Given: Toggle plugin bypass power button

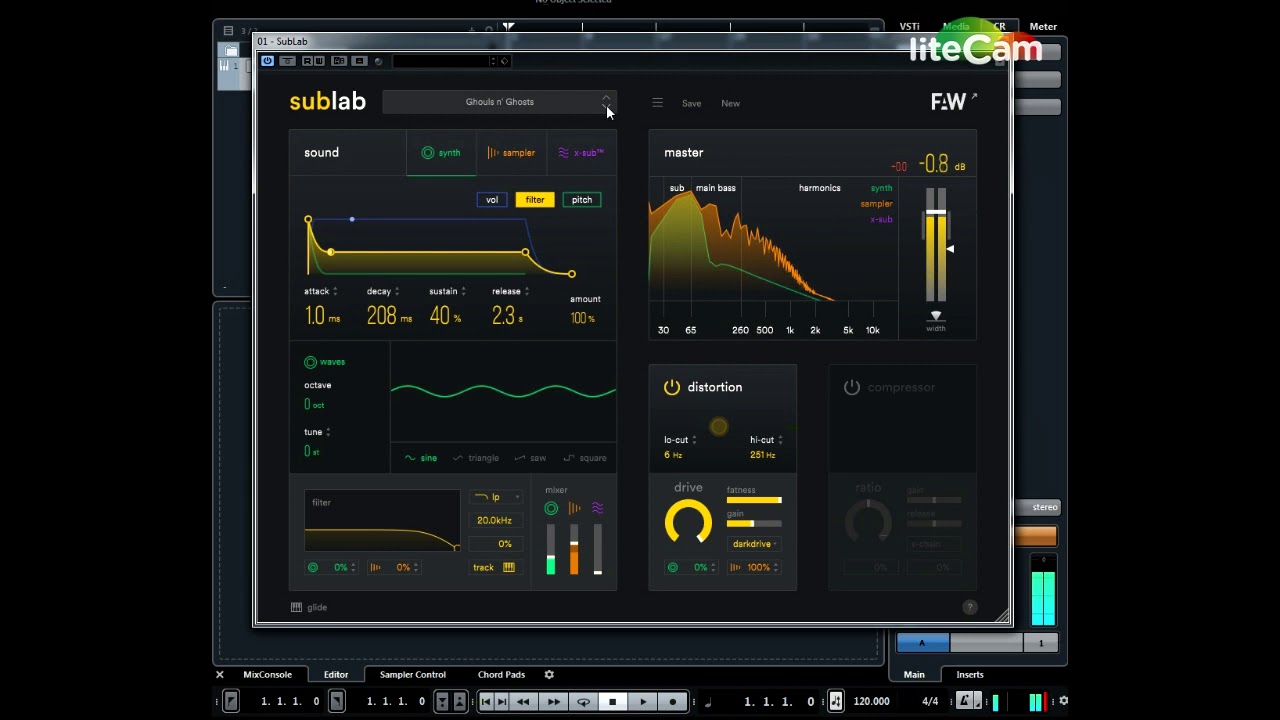Looking at the screenshot, I should 267,61.
